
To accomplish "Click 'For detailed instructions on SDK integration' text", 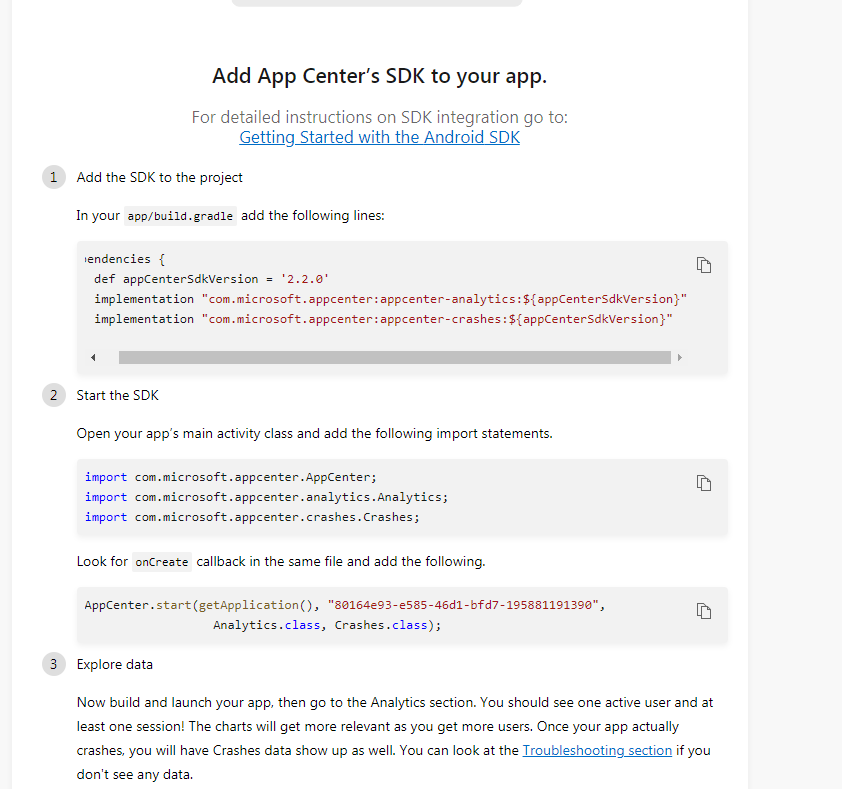I will coord(380,117).
